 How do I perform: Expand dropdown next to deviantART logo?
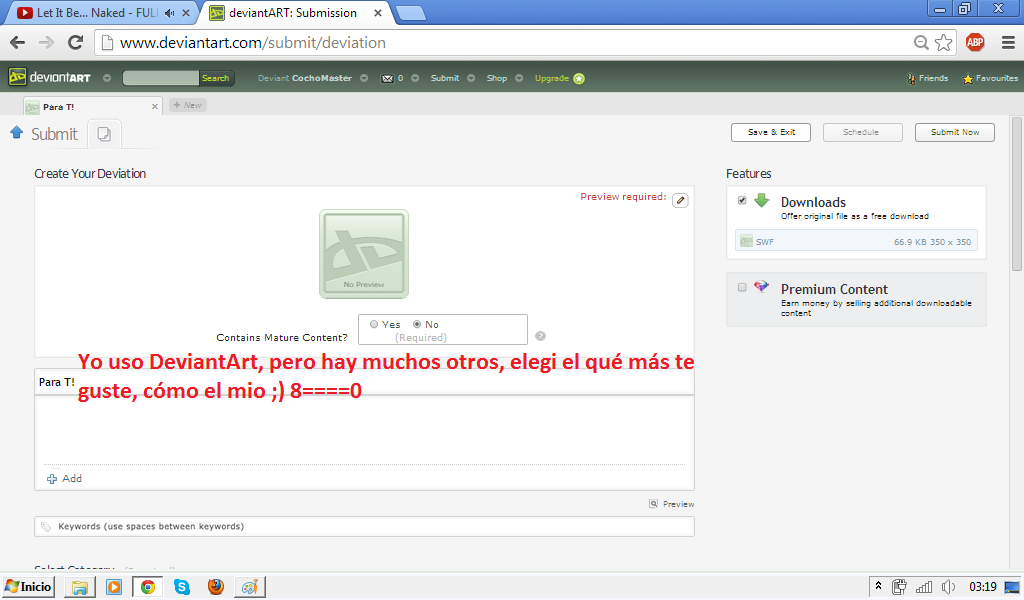107,78
